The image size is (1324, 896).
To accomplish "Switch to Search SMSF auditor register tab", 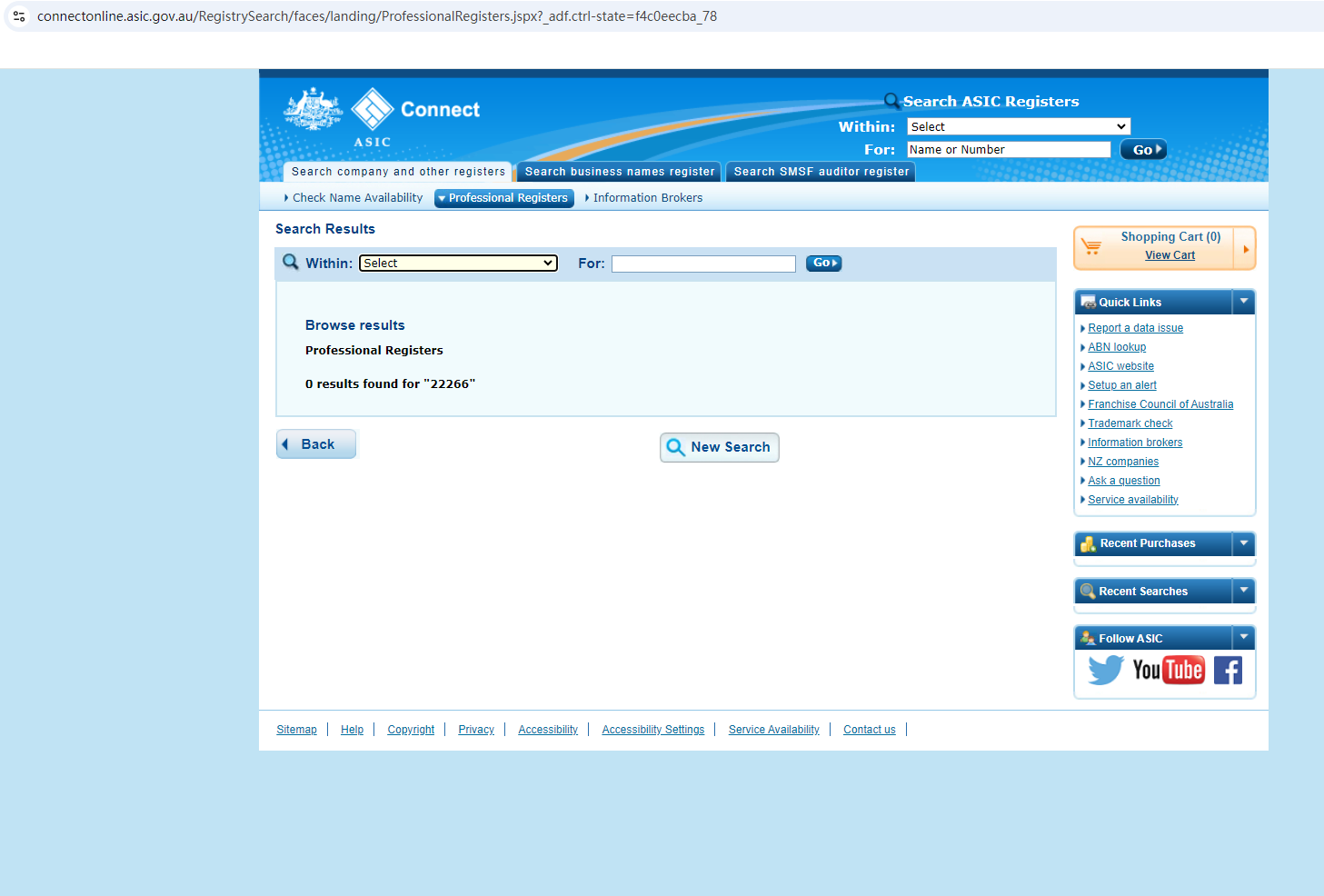I will click(x=821, y=172).
